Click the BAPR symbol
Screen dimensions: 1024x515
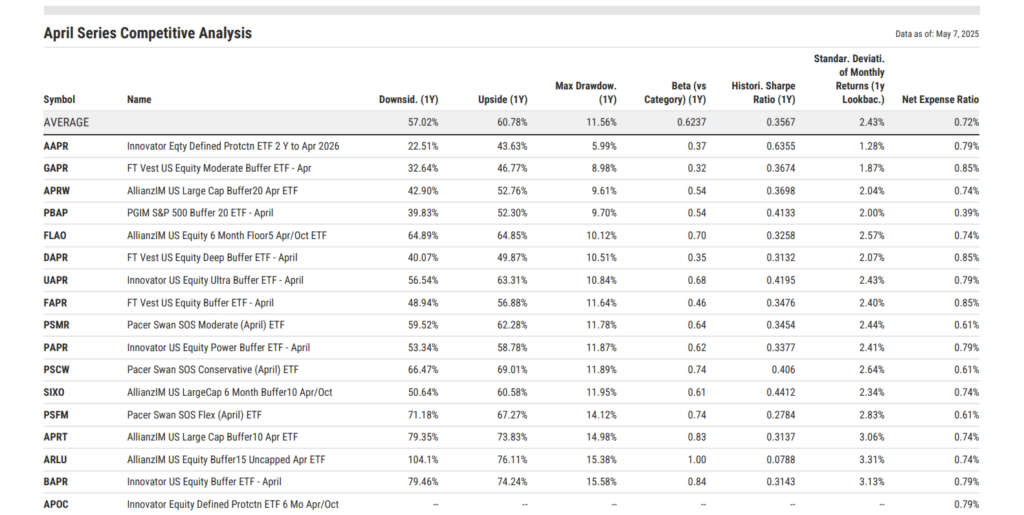pos(56,482)
